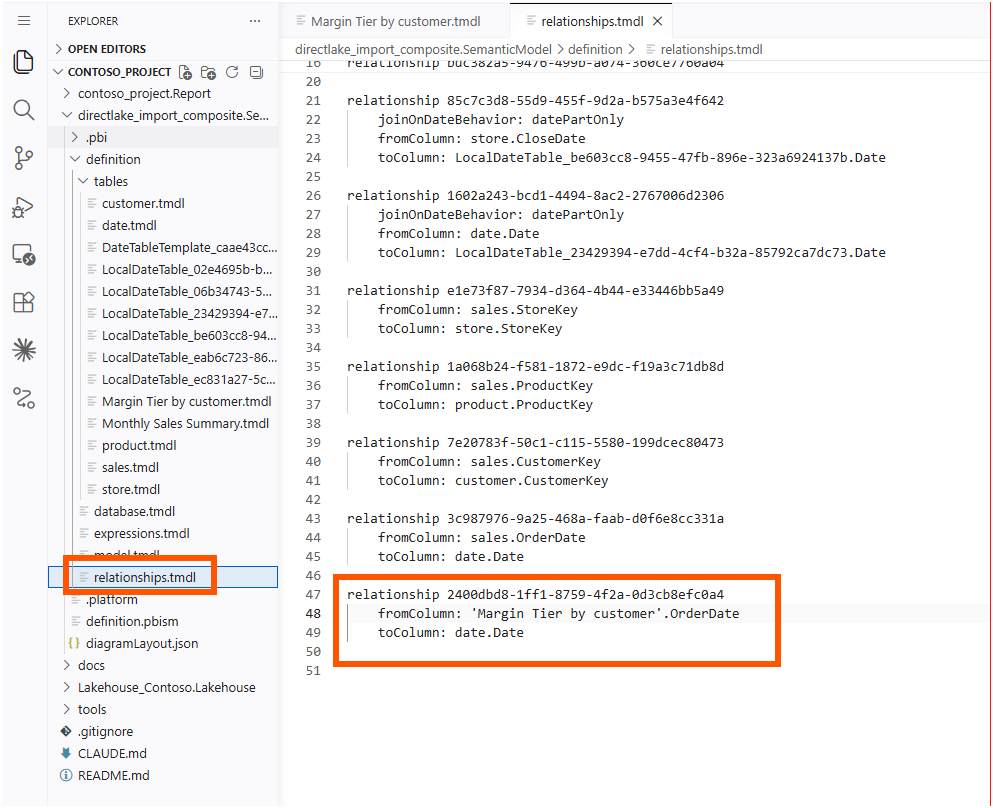Screen dimensions: 993x808
Task: Click line 41 toColumn customer.CustomerKey
Action: tap(493, 481)
